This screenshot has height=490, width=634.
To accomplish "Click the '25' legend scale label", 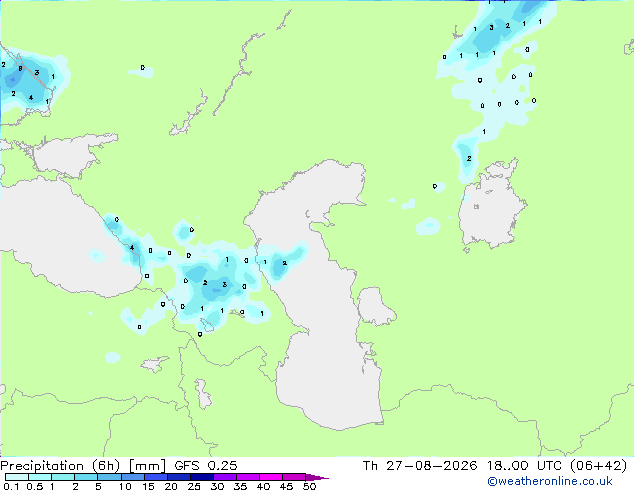I will (x=194, y=486).
